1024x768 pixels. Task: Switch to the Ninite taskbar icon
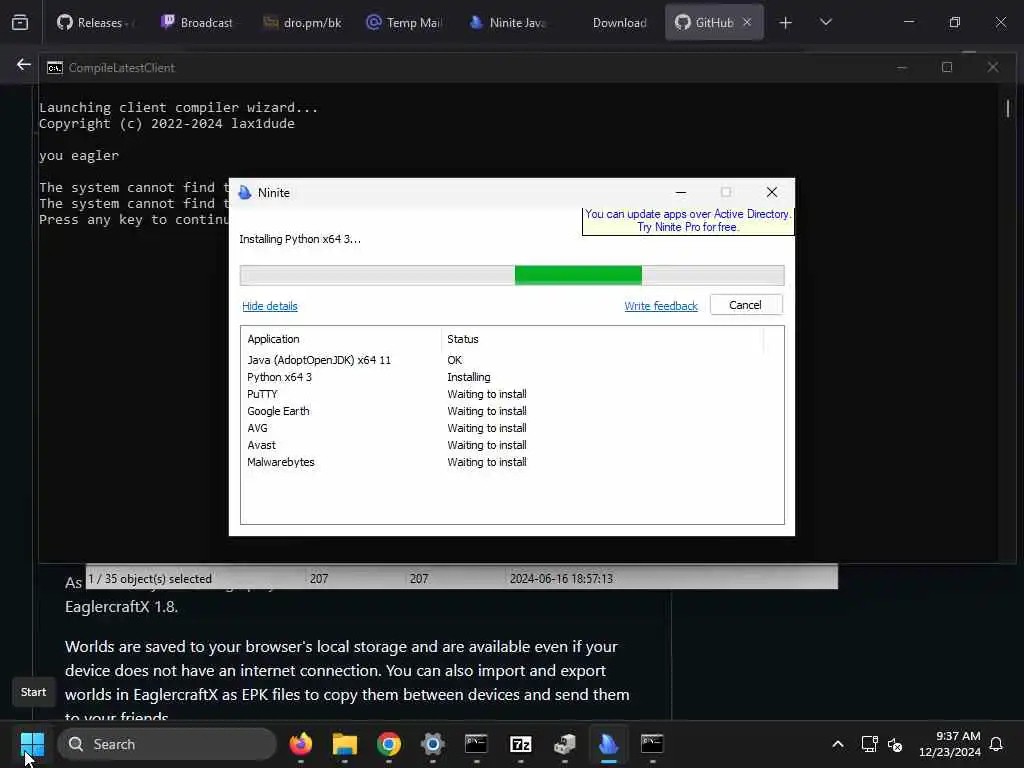609,744
